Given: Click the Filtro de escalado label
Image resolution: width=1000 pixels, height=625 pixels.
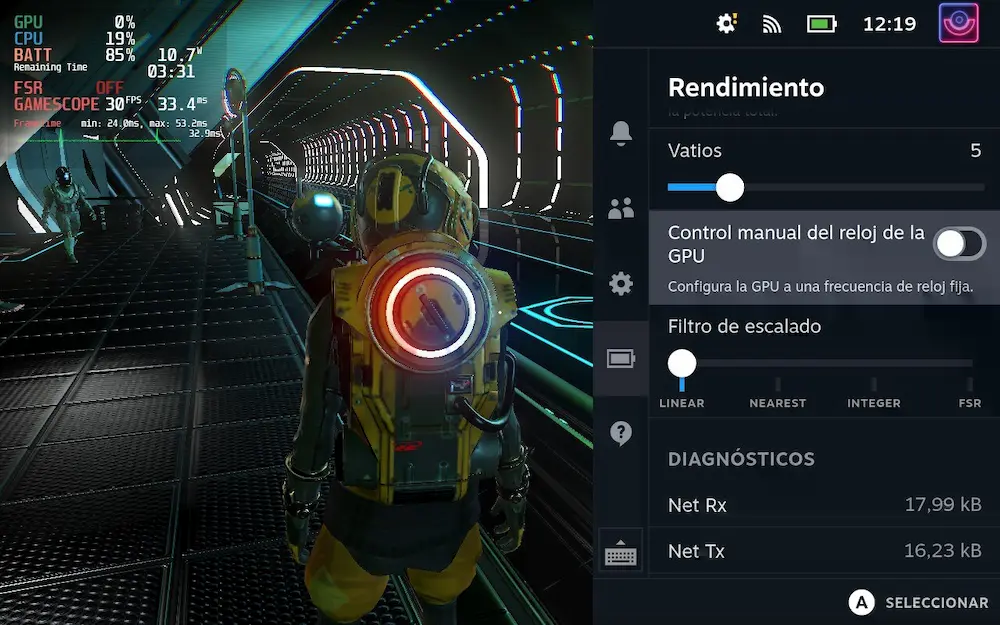Looking at the screenshot, I should [x=744, y=327].
